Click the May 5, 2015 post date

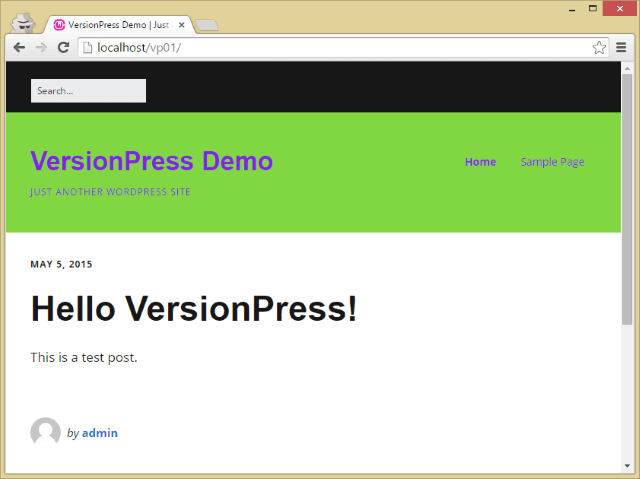pos(61,264)
